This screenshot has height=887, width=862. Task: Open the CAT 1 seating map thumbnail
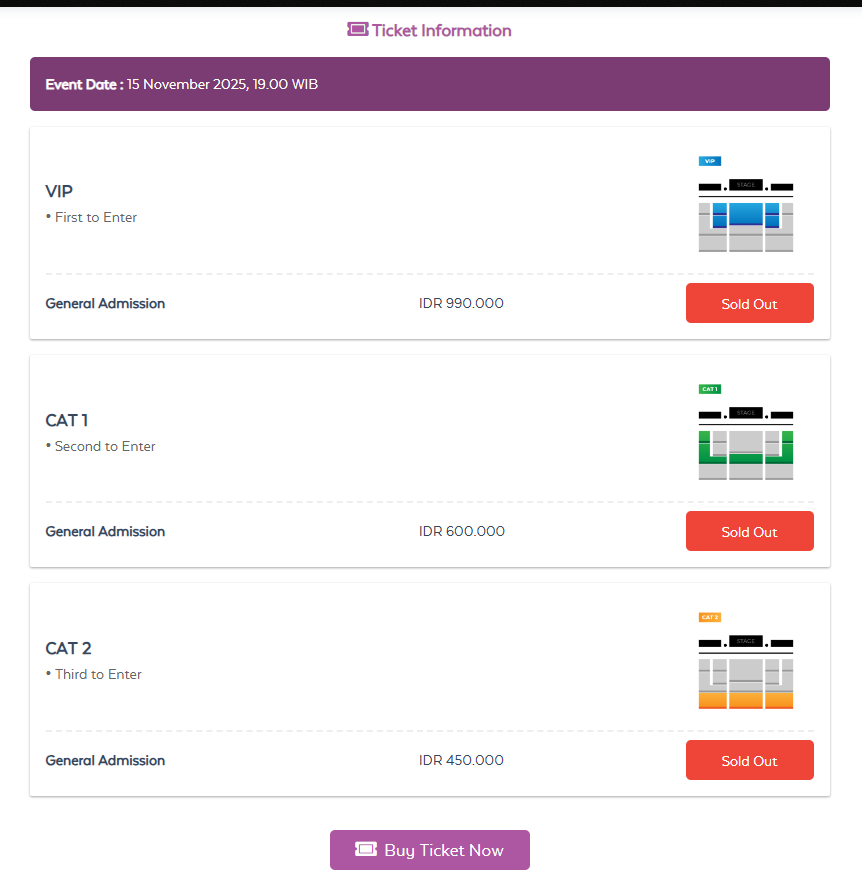point(745,443)
